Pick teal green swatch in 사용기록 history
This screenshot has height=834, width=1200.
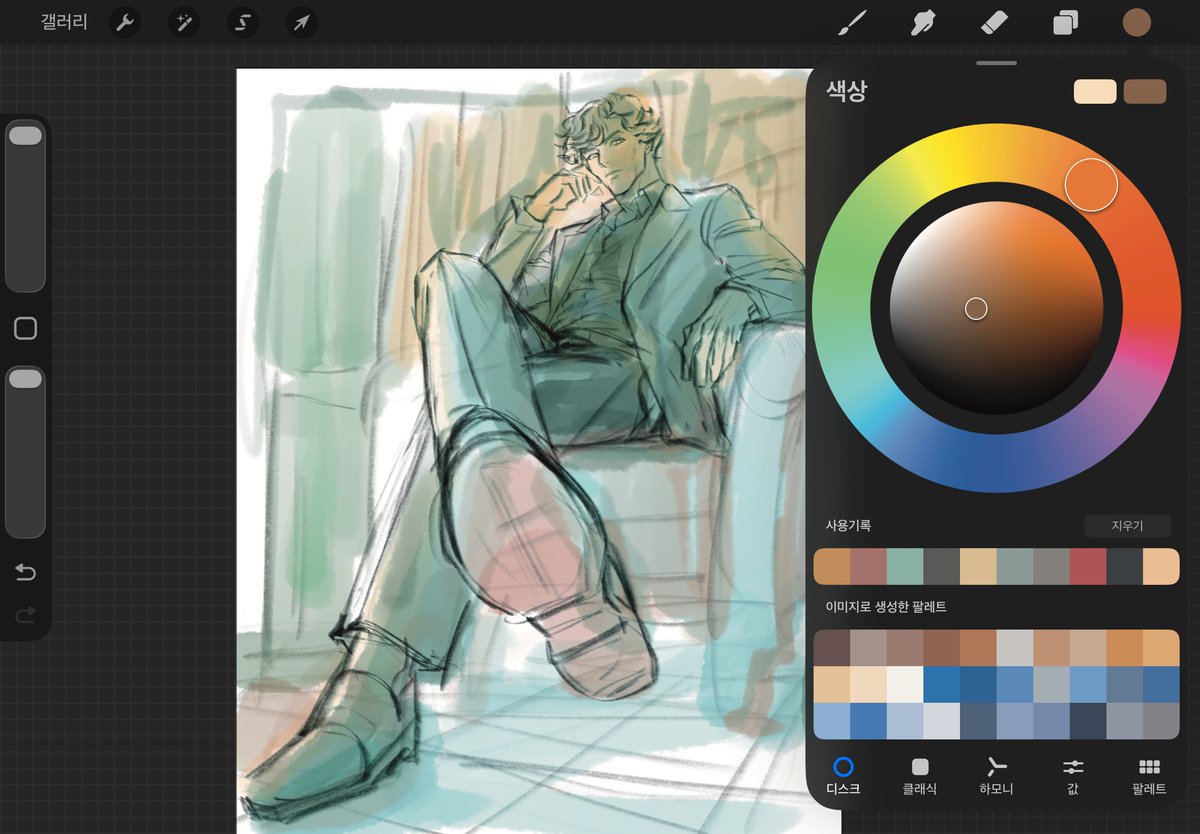pyautogui.click(x=905, y=567)
